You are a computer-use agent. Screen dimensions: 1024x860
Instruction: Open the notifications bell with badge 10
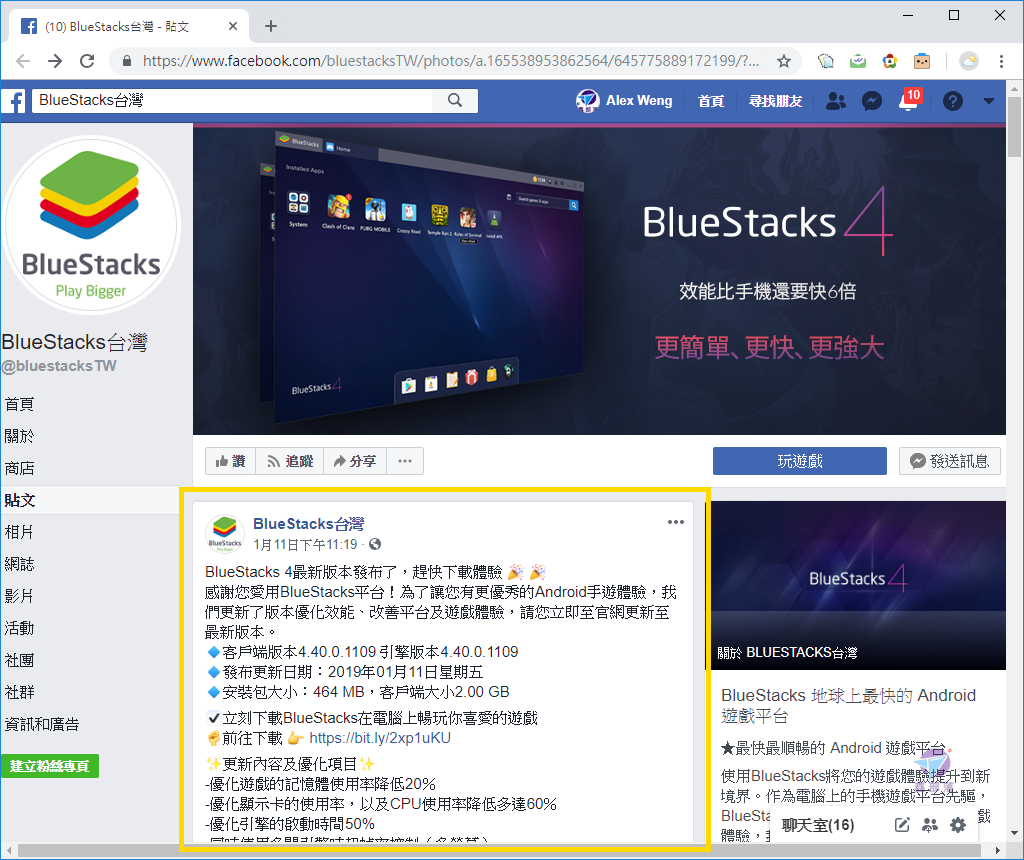(909, 100)
